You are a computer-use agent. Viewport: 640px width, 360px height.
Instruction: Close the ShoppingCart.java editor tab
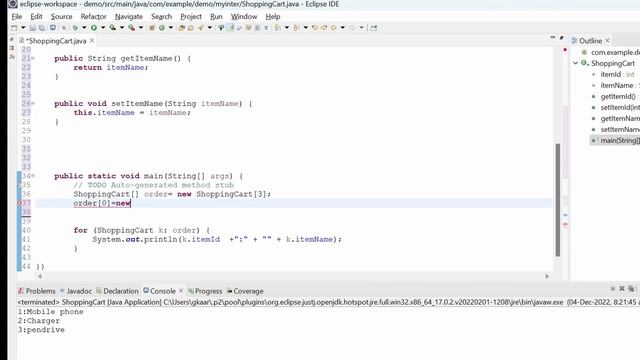(92, 40)
